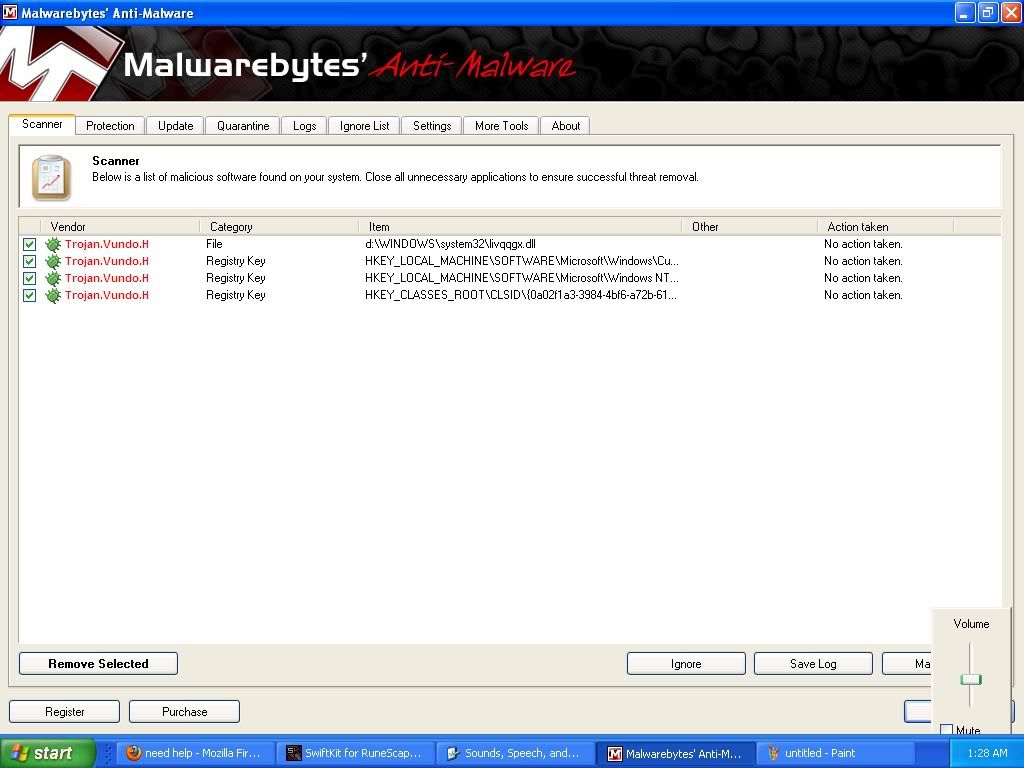
Task: Save the scan with Save Log
Action: (x=813, y=664)
